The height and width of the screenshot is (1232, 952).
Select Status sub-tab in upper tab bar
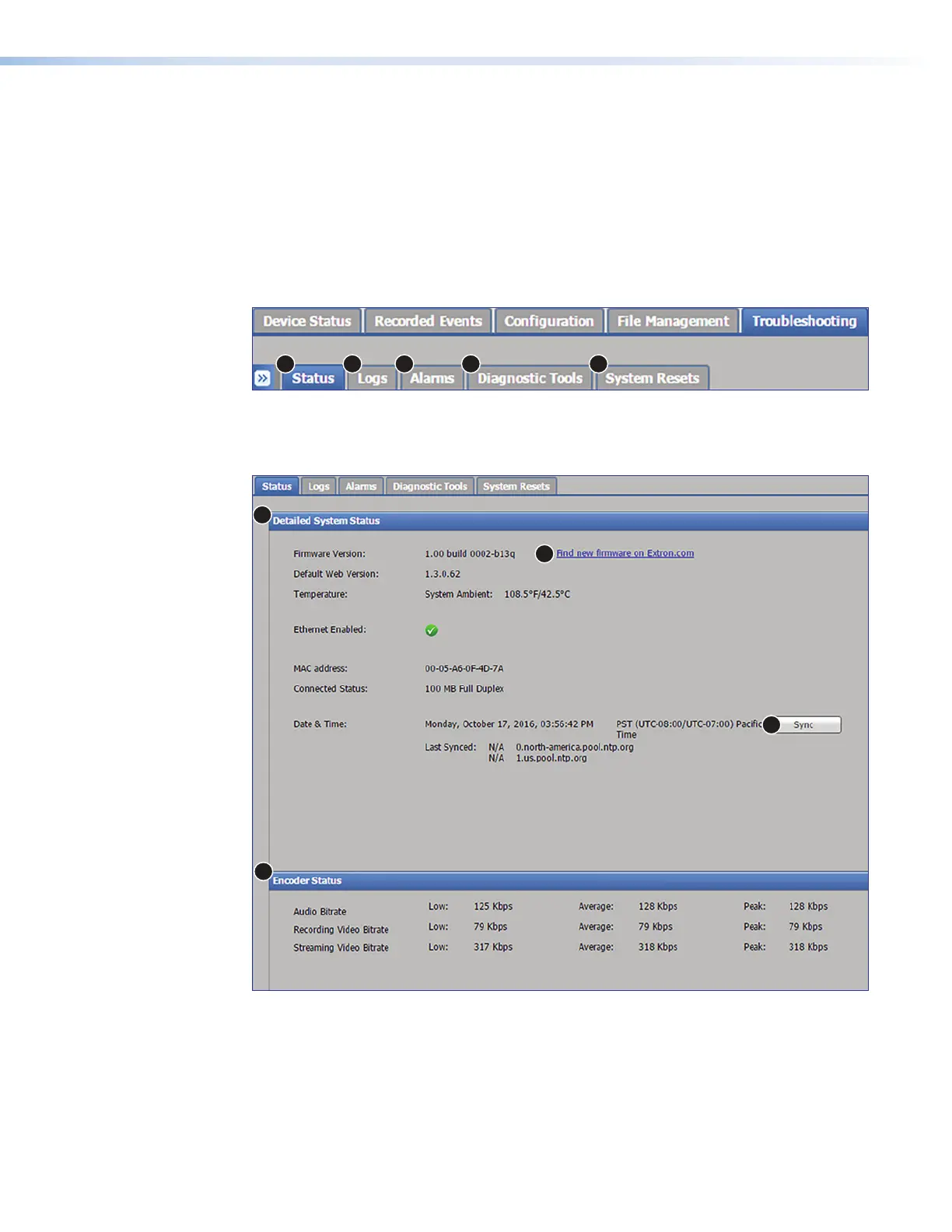click(313, 378)
